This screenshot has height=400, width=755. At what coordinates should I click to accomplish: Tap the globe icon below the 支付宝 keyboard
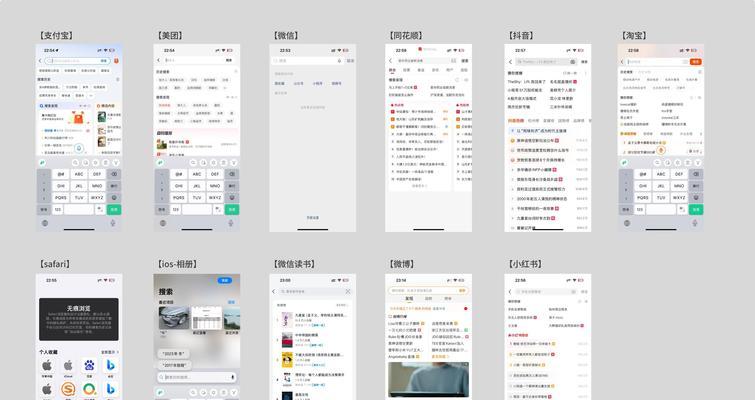pos(45,223)
